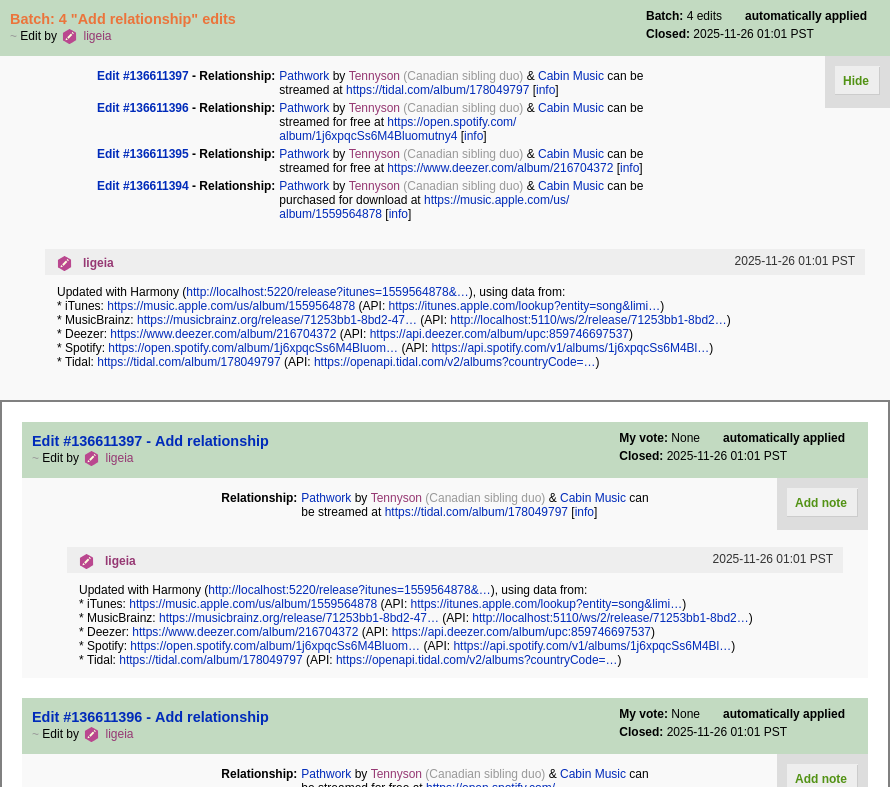890x787 pixels.
Task: Hide the batch edit list
Action: pyautogui.click(x=856, y=81)
